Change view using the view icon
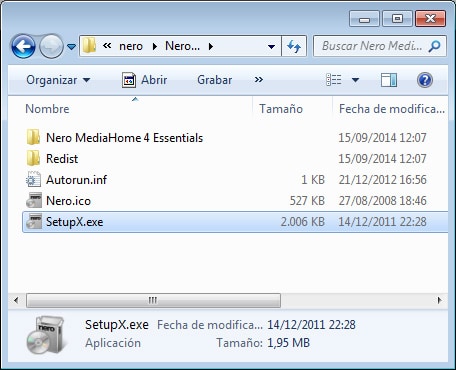Image resolution: width=456 pixels, height=370 pixels. pos(334,80)
